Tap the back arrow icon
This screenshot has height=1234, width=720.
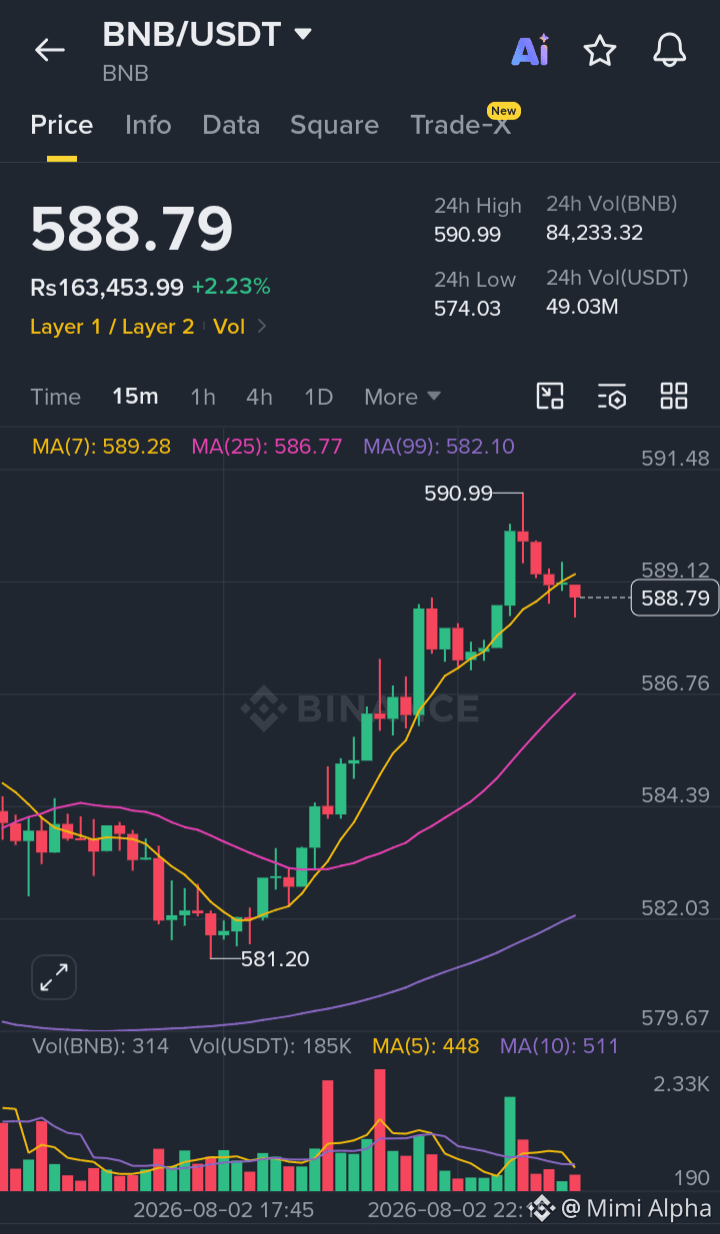point(49,50)
